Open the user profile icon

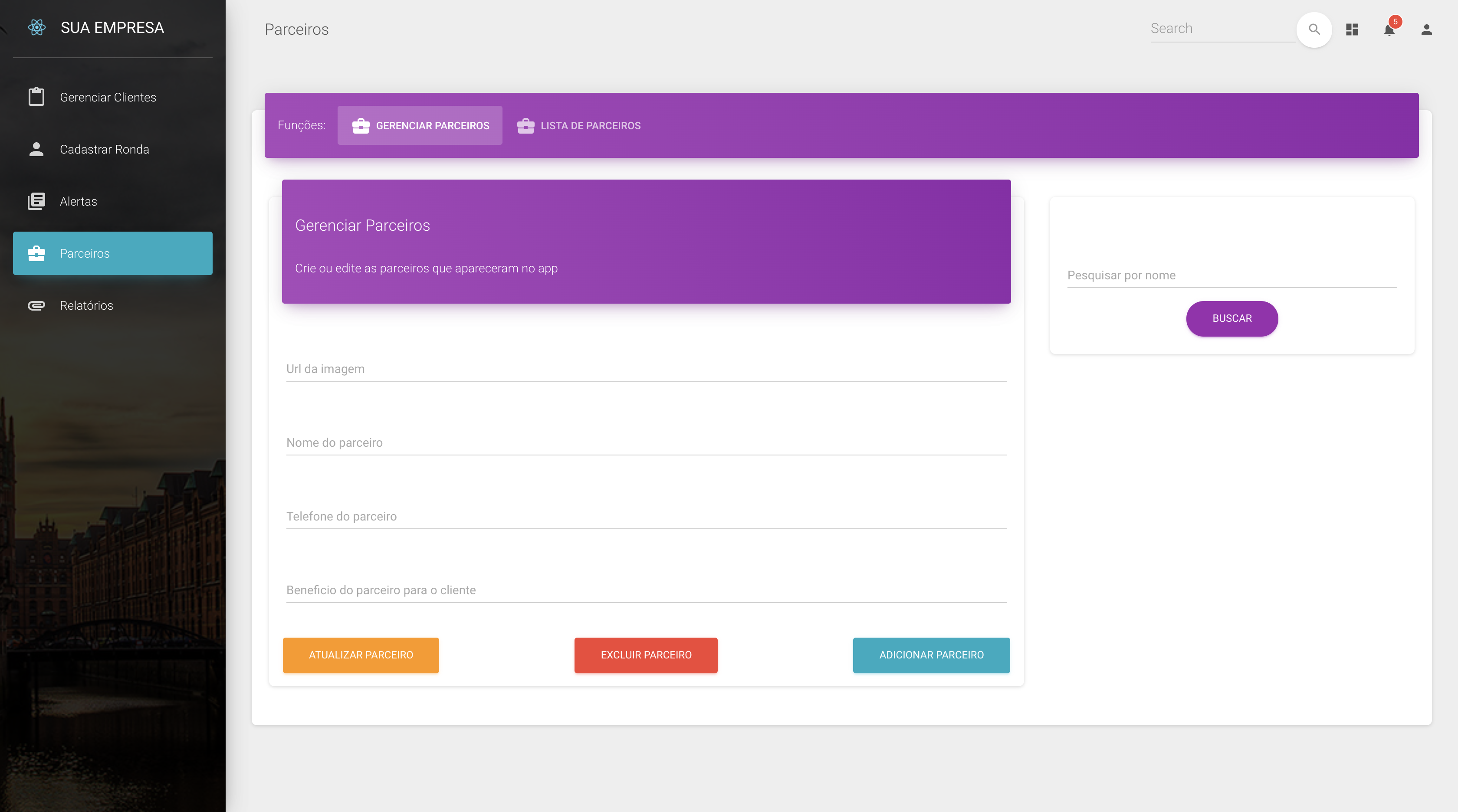[1426, 29]
